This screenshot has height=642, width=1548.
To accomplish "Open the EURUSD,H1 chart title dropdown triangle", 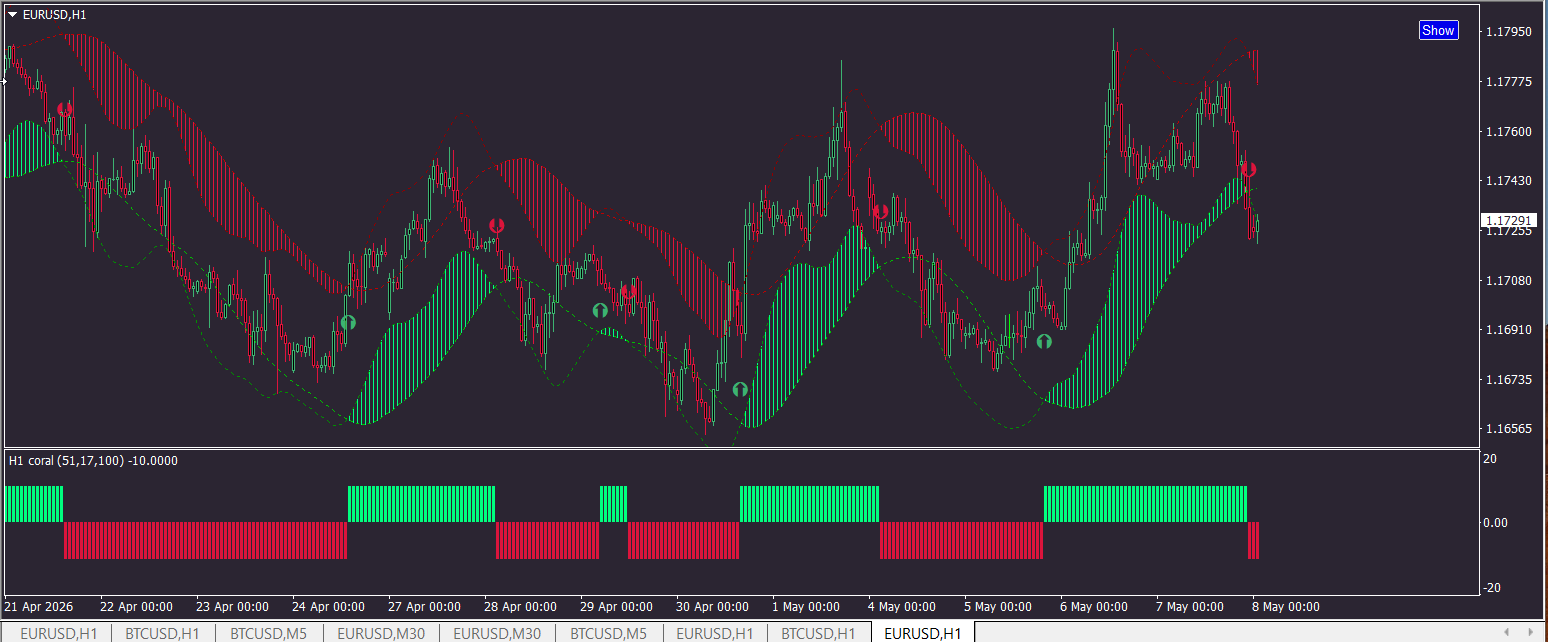I will (x=12, y=15).
